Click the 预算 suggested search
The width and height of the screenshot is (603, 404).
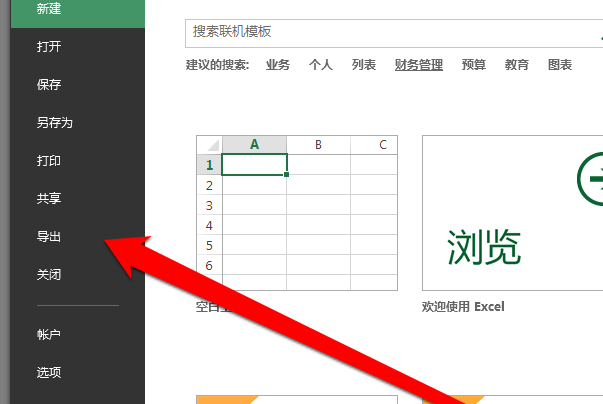click(x=474, y=65)
